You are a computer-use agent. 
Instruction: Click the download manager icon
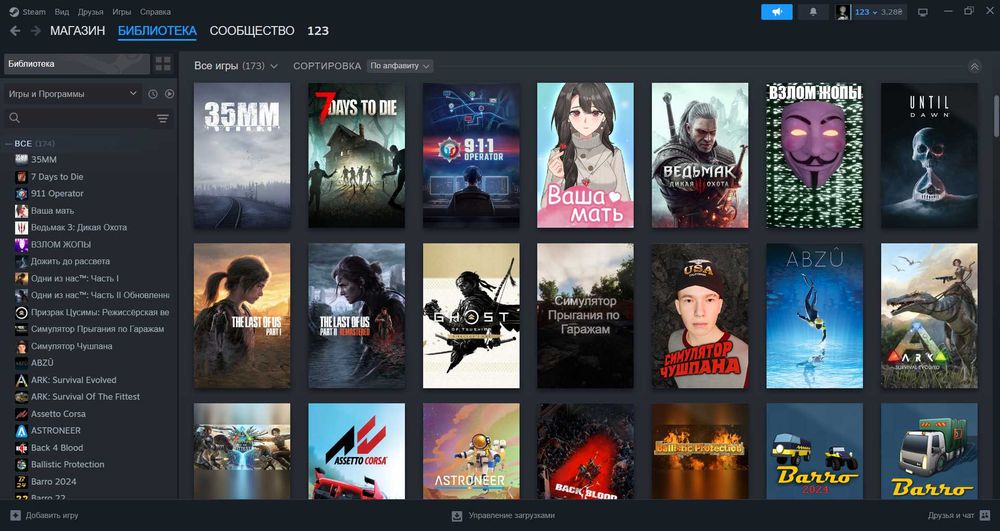(x=457, y=515)
